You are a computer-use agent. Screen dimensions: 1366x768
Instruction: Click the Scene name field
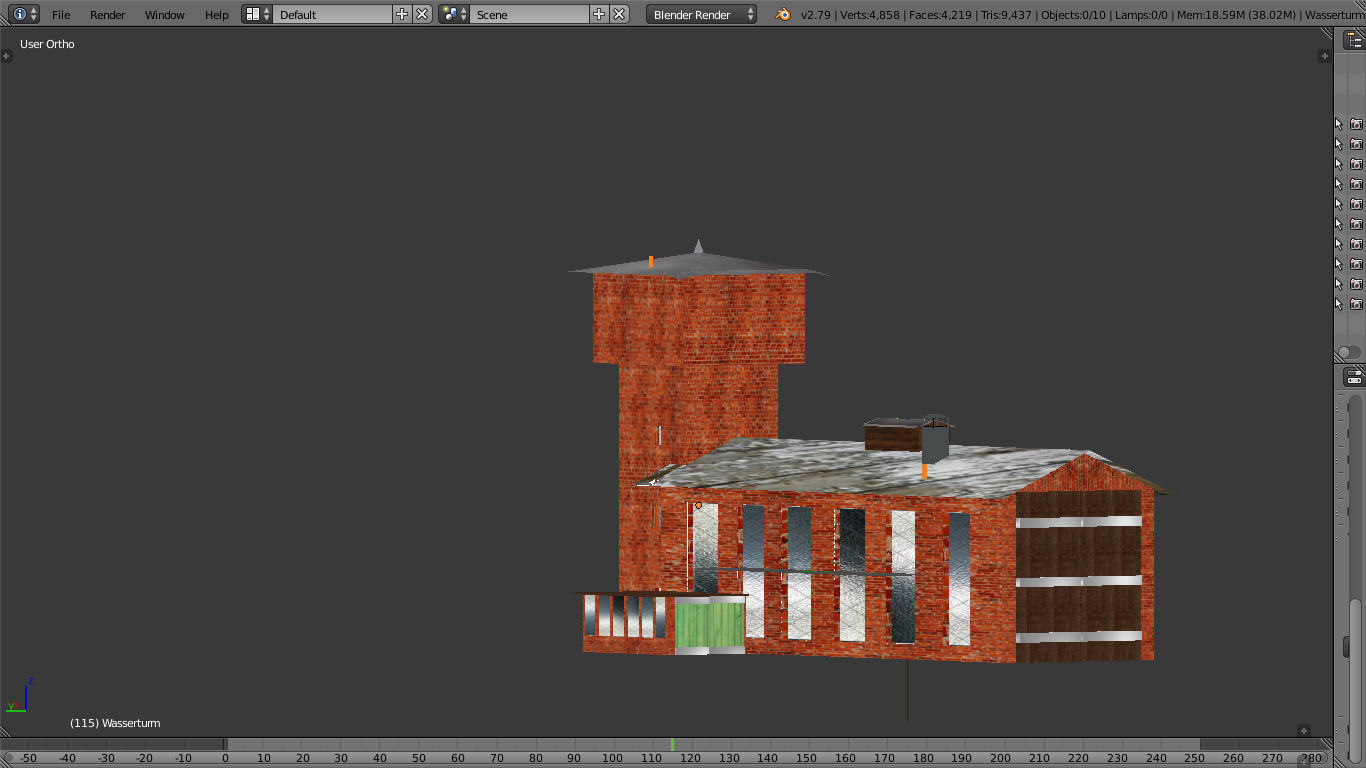point(529,14)
